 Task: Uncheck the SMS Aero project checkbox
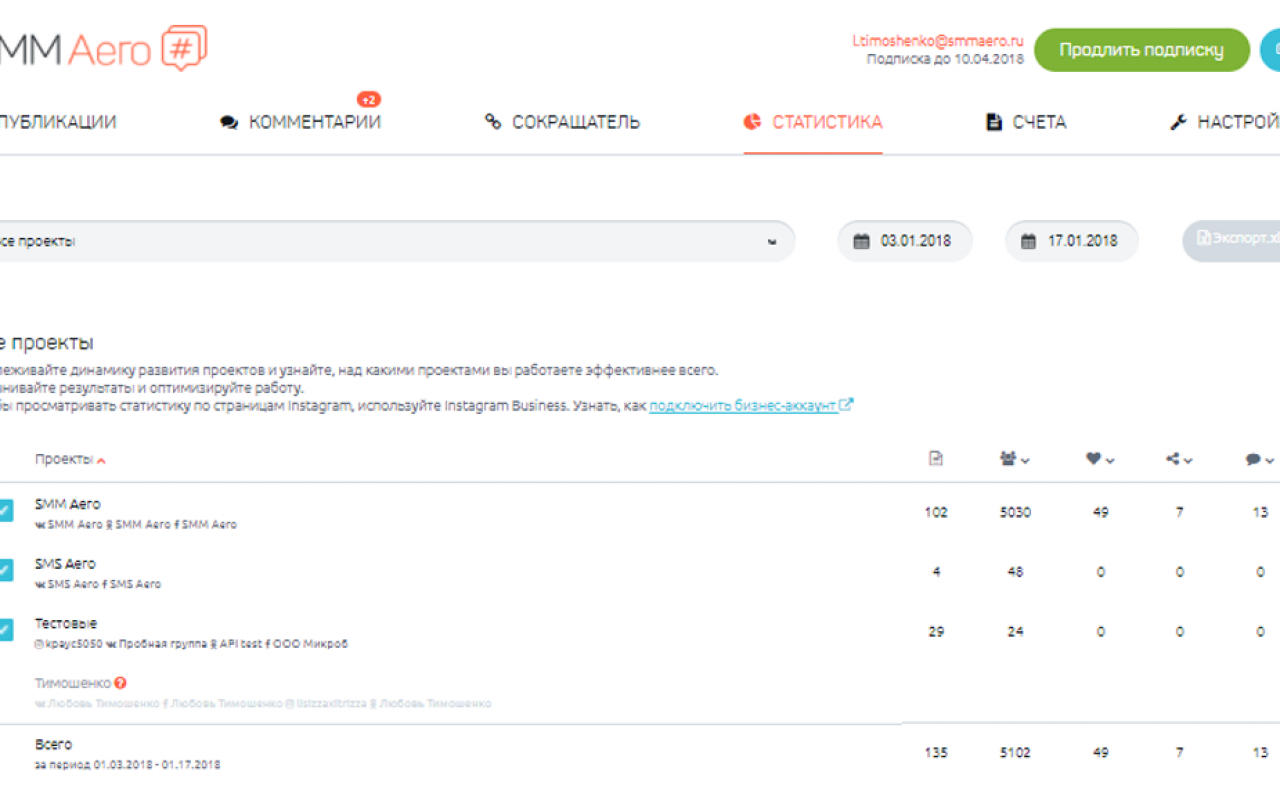point(5,570)
